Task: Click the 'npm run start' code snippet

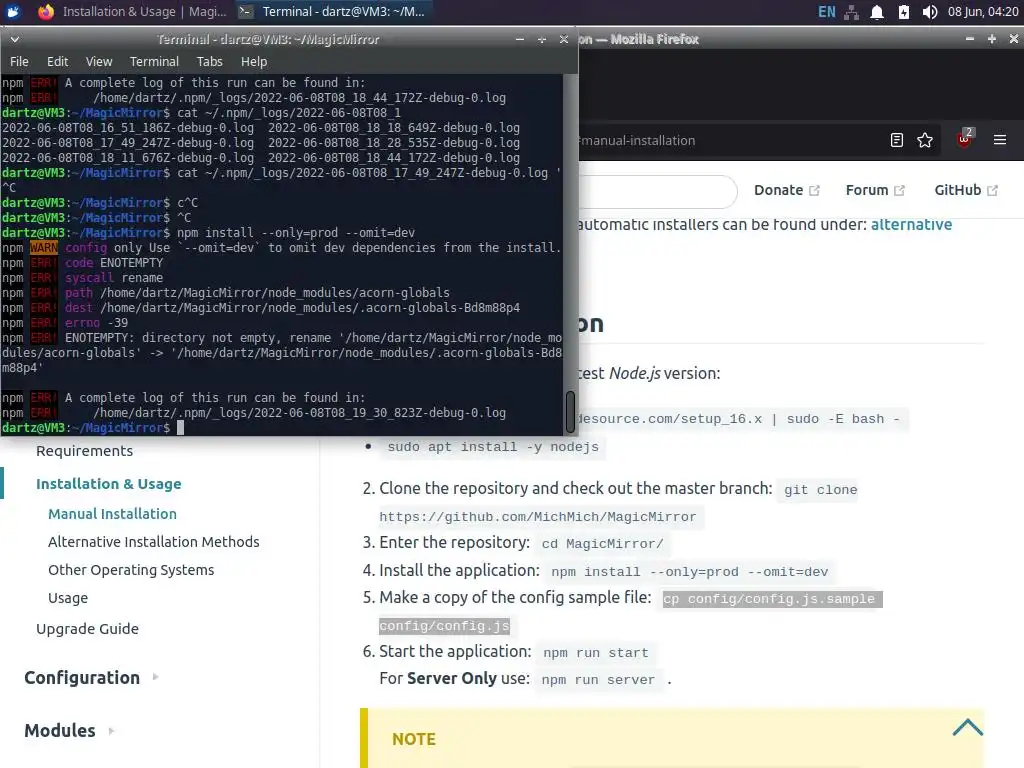Action: tap(596, 653)
